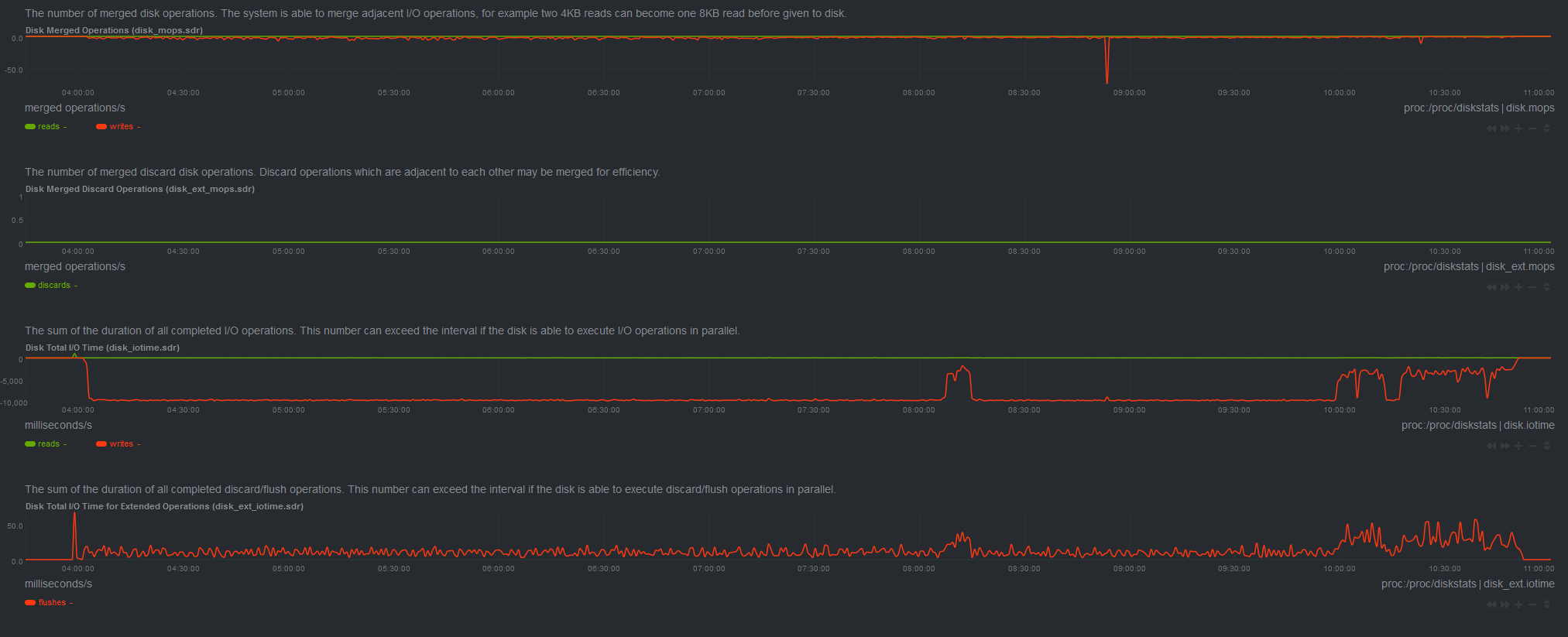
Task: Click the proc:/proc/diskstats | disk.iotime label
Action: pyautogui.click(x=1478, y=426)
